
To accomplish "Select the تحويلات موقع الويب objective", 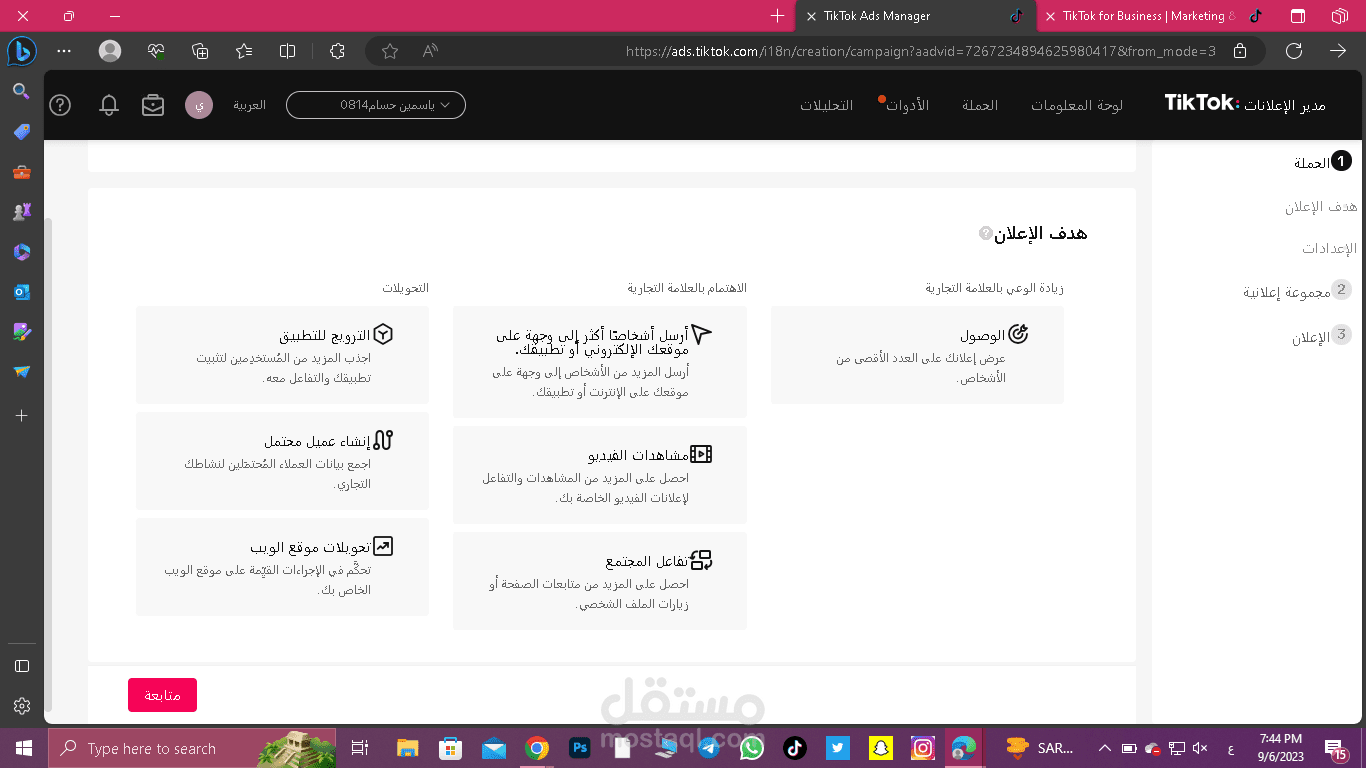I will point(281,567).
